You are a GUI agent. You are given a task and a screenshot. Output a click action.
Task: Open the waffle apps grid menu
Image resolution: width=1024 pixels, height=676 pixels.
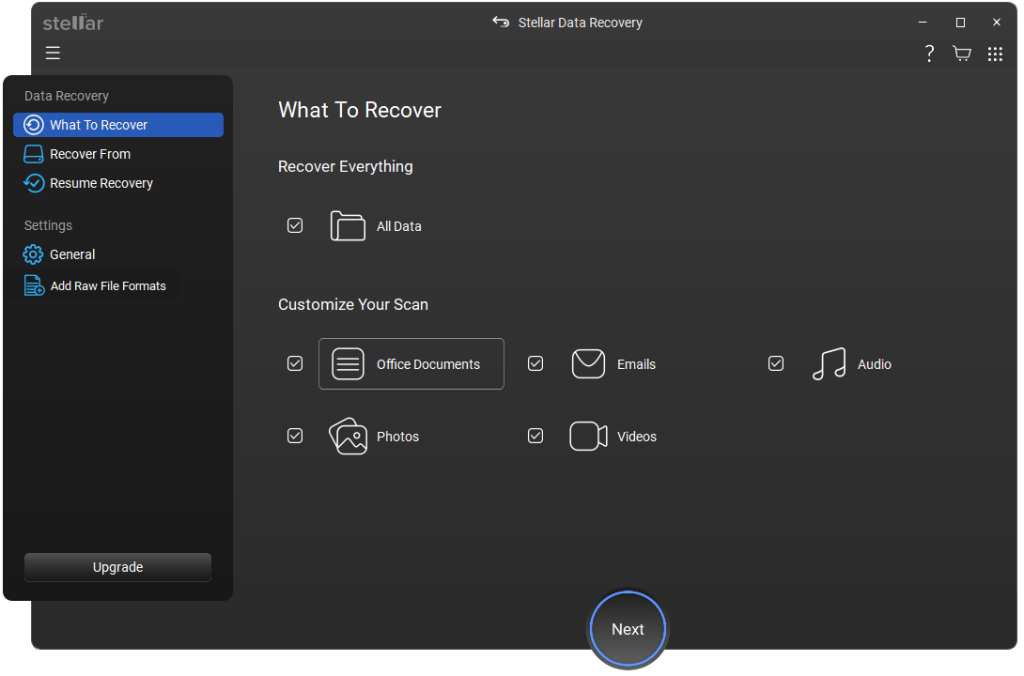pos(995,53)
